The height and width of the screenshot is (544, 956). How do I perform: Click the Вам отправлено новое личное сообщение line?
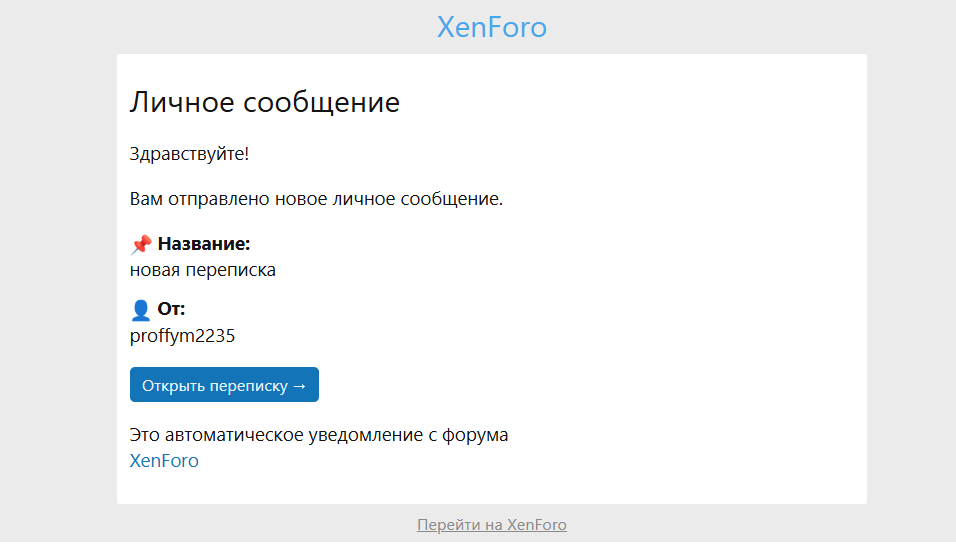tap(316, 199)
